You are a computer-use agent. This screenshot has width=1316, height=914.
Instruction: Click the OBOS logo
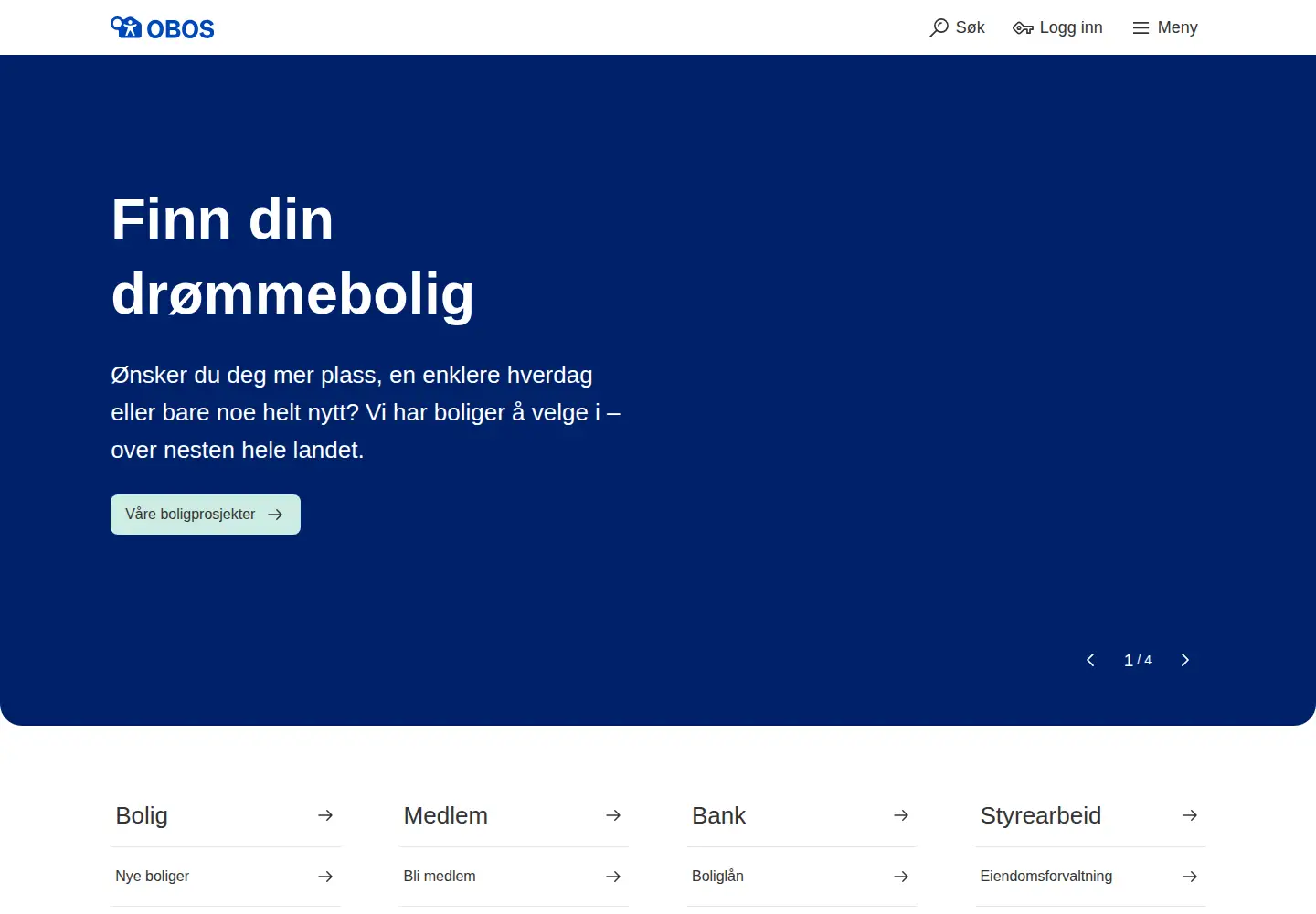pos(163,28)
